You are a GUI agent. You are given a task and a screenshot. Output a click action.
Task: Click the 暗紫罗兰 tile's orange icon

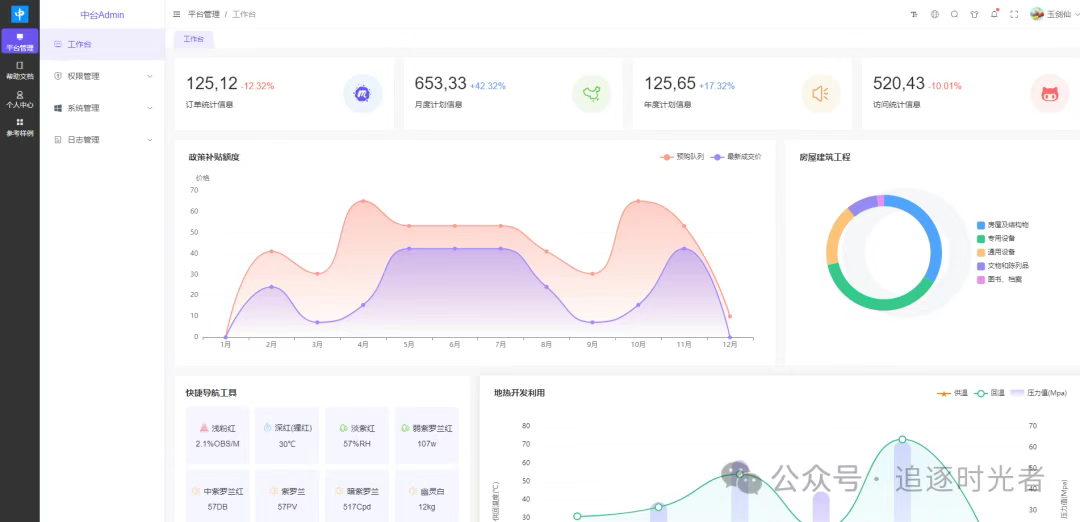[339, 491]
